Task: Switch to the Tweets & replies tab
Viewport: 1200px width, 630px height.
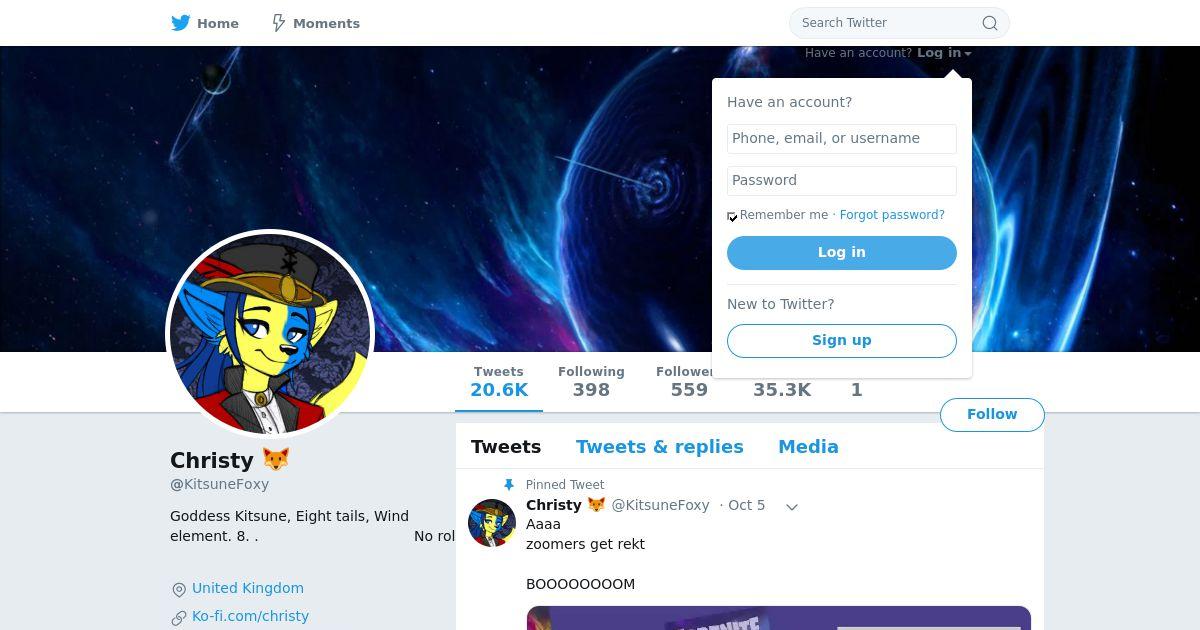Action: point(660,447)
